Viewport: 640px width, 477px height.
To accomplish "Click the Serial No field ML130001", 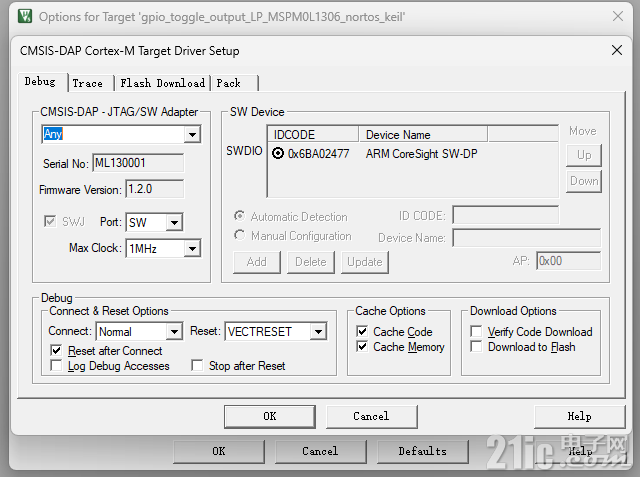I will tap(138, 163).
